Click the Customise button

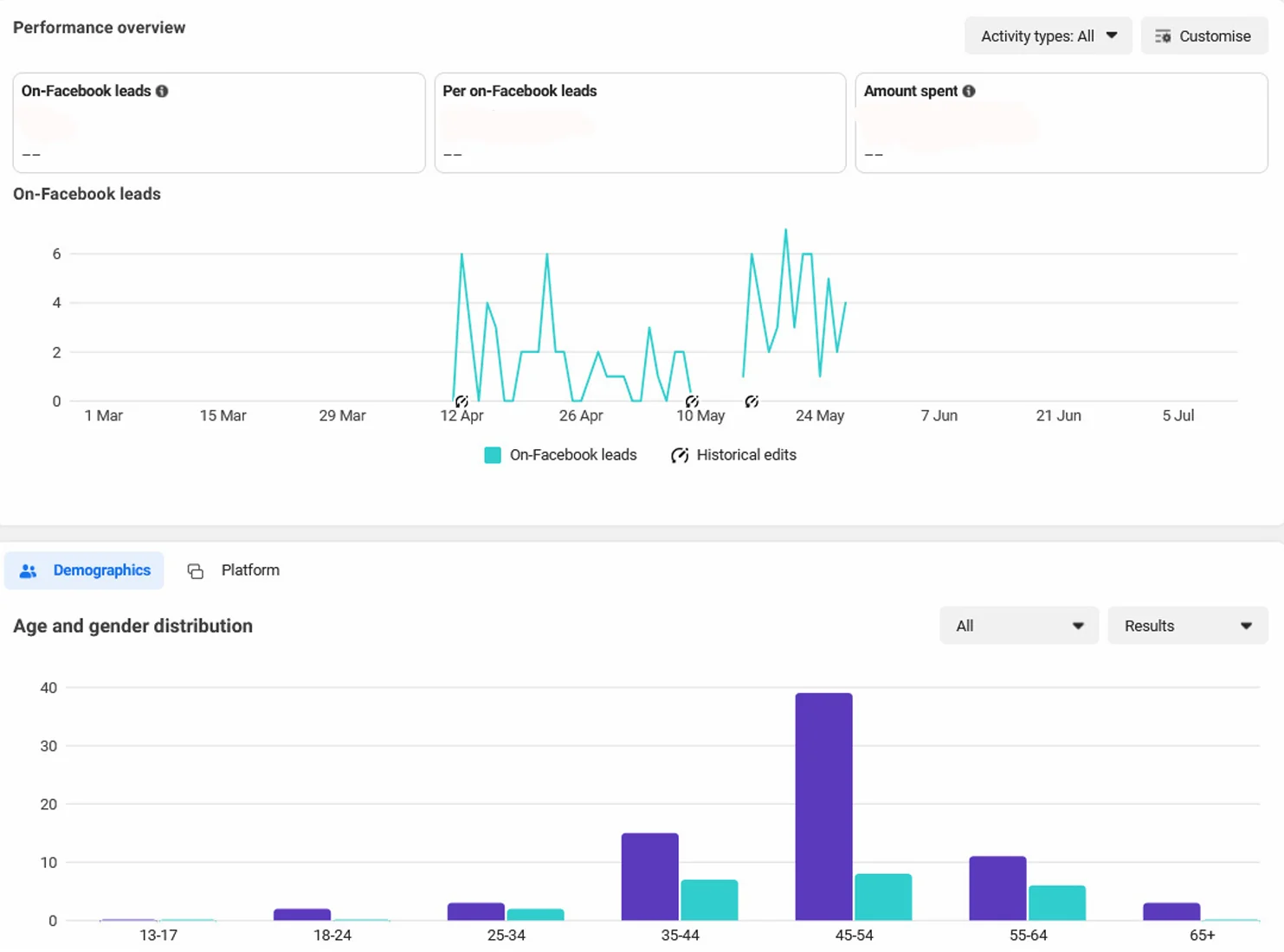click(x=1204, y=36)
